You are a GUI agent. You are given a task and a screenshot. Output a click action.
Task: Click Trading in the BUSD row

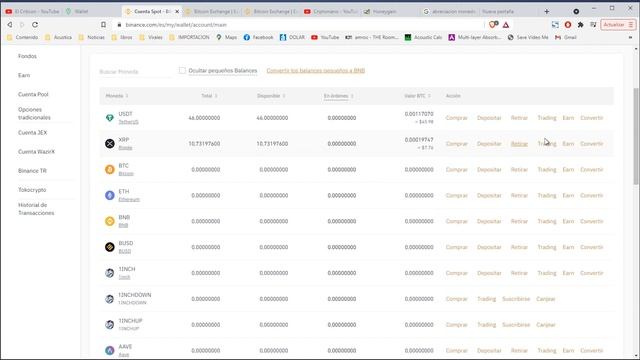547,247
